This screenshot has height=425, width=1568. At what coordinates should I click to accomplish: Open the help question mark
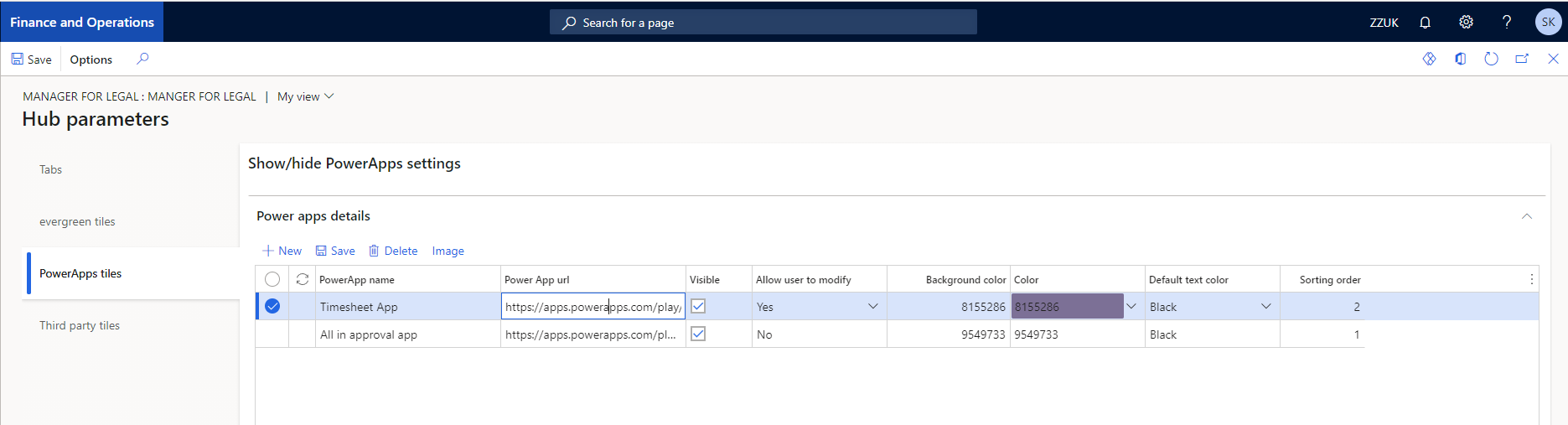point(1507,23)
